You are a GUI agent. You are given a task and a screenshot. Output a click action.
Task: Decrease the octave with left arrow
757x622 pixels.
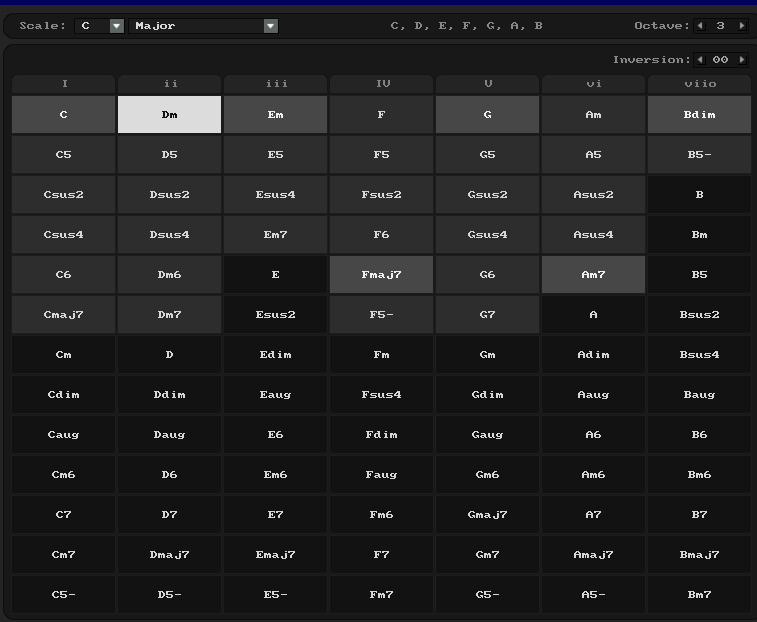pos(700,26)
